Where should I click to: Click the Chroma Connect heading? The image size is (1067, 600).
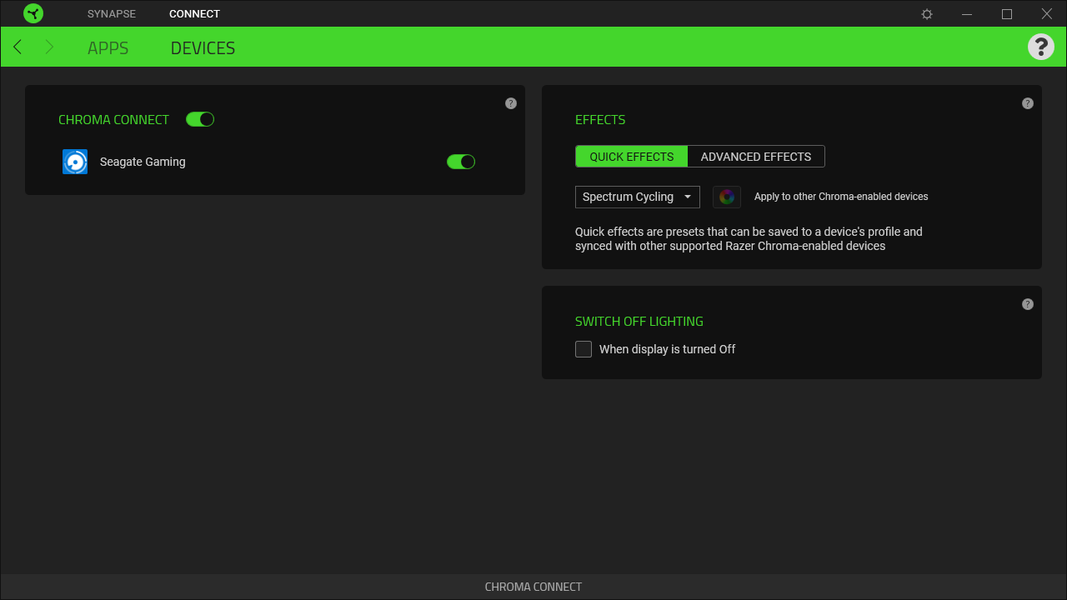click(x=114, y=120)
